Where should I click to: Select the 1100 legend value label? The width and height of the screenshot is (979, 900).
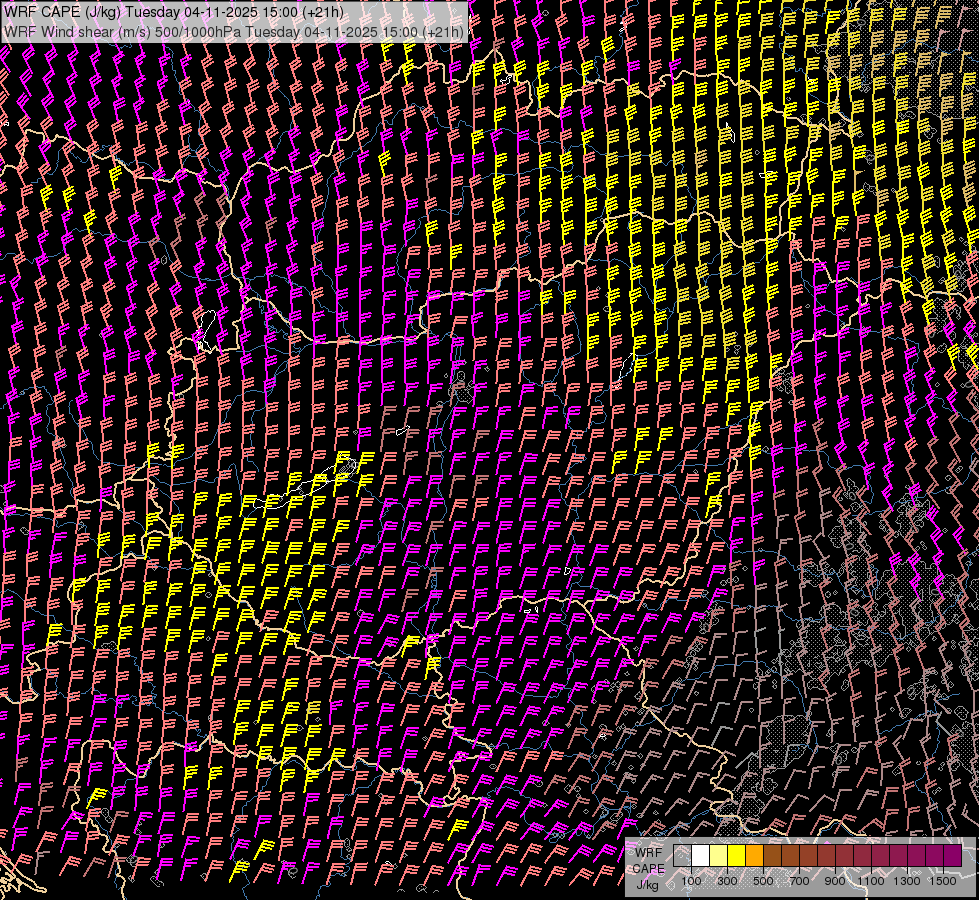871,881
